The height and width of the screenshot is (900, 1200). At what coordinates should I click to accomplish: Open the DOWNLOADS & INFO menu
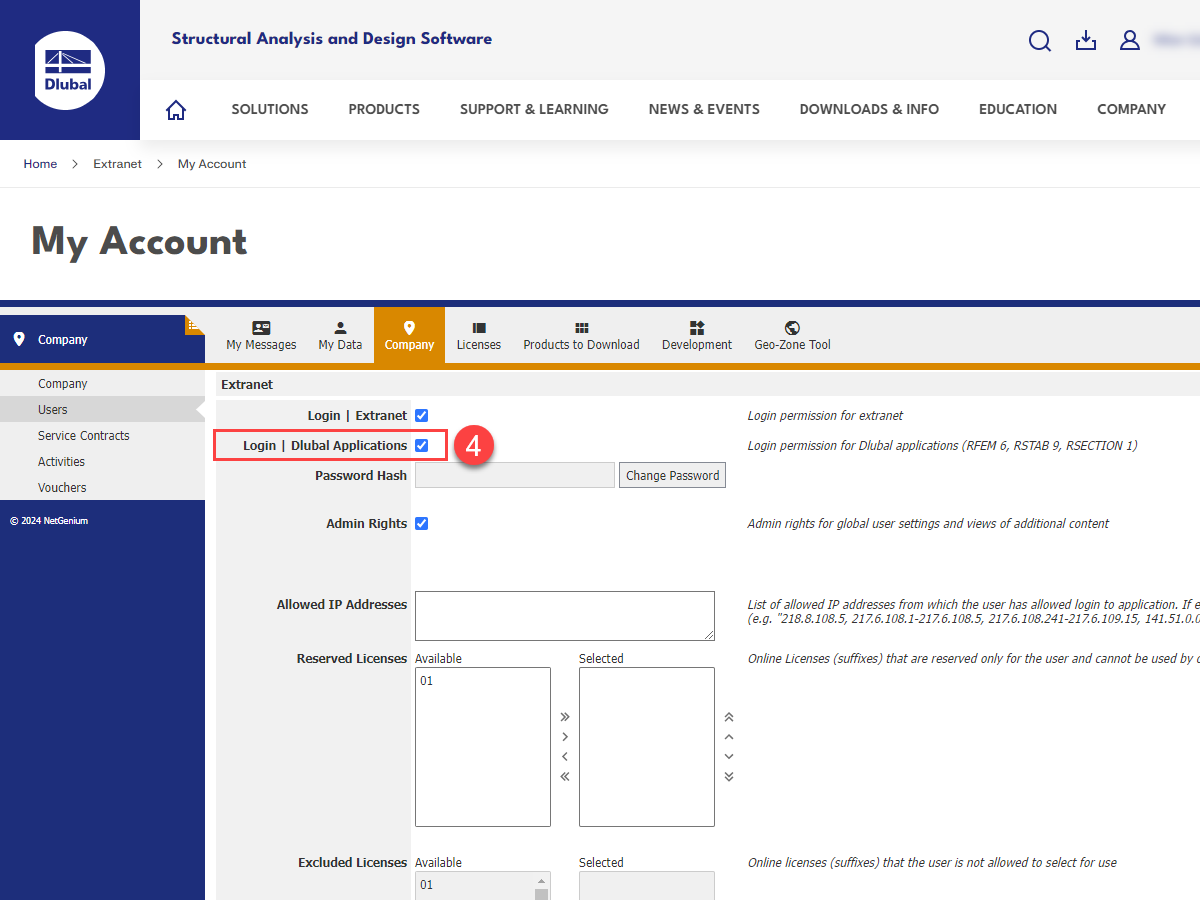tap(869, 110)
